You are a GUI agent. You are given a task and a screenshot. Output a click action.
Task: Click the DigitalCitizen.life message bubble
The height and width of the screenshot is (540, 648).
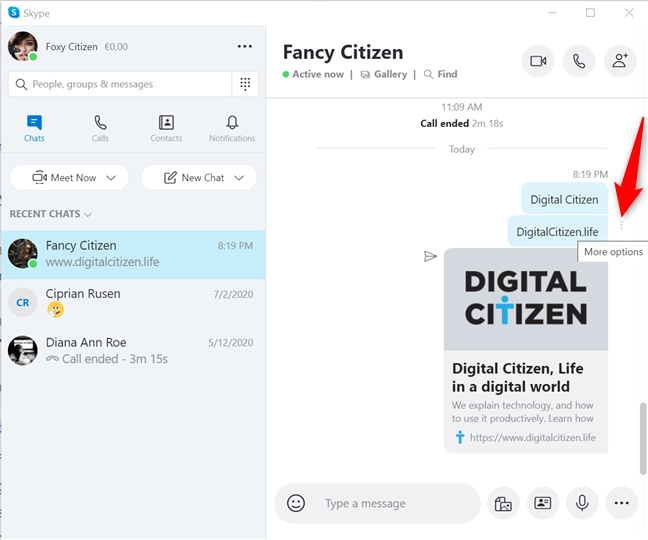coord(557,231)
